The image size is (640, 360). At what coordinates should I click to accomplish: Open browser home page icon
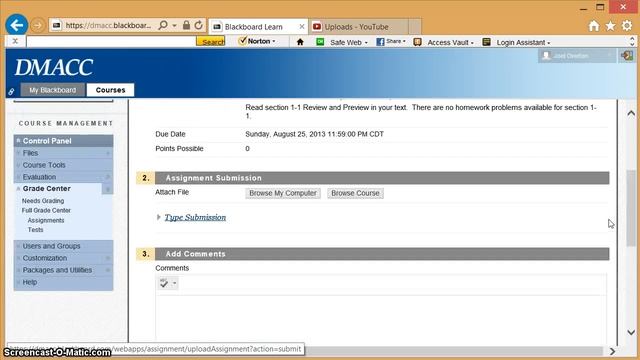point(594,26)
